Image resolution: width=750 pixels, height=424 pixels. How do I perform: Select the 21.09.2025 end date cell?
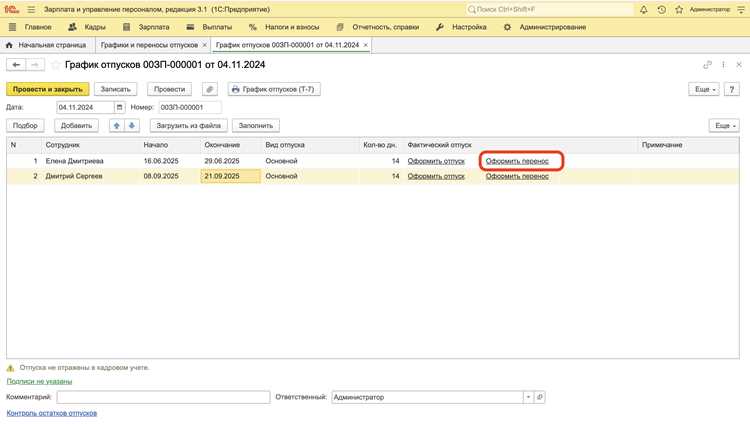(231, 176)
